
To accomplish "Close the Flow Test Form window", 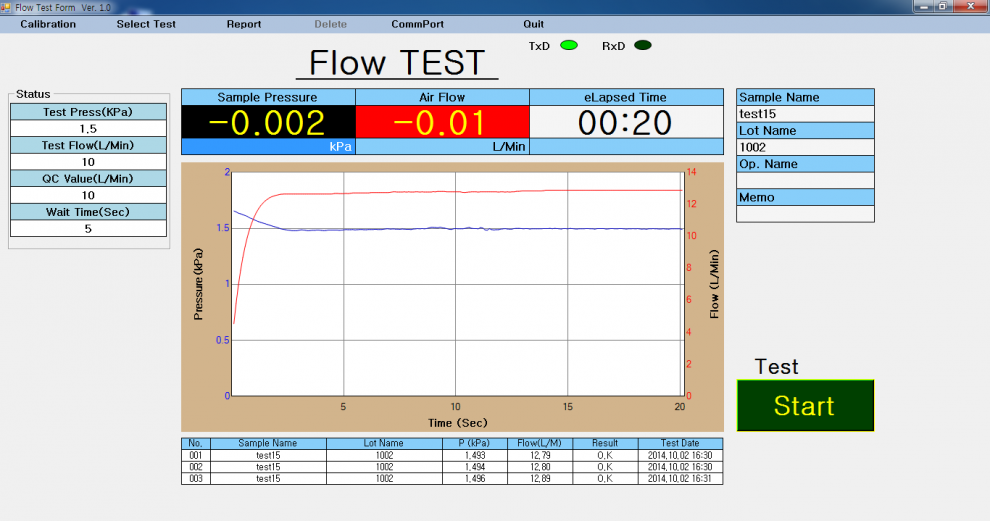I will click(x=970, y=6).
